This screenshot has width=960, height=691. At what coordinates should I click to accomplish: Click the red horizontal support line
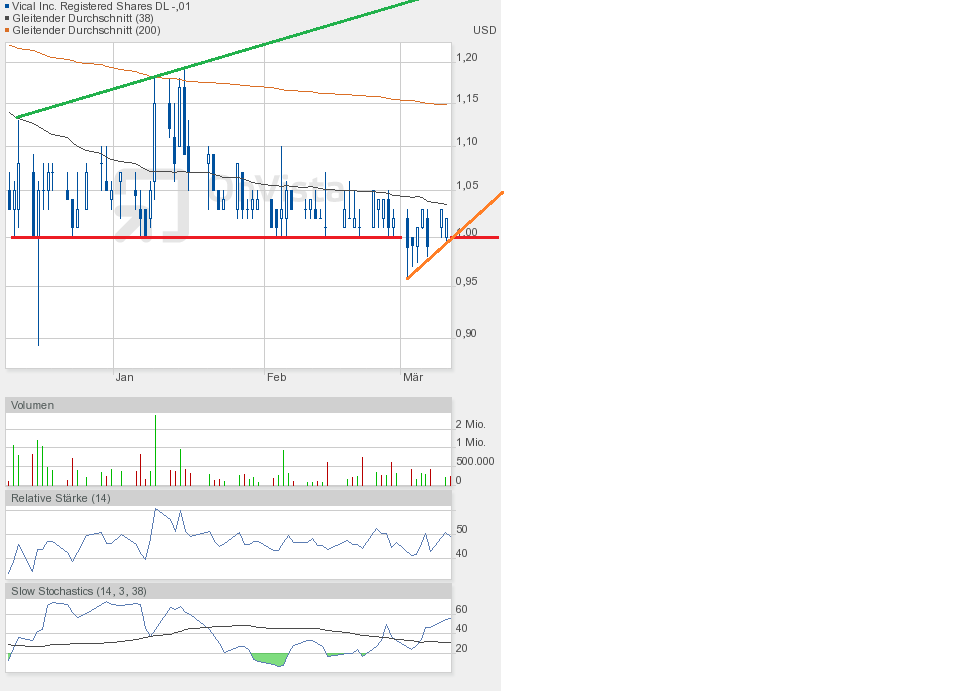point(200,237)
